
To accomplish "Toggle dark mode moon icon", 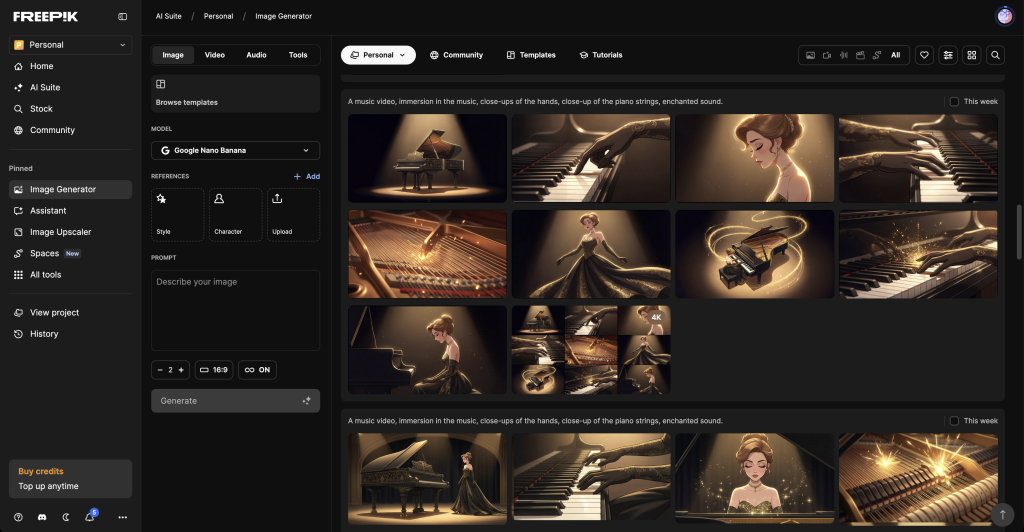I will pos(66,517).
